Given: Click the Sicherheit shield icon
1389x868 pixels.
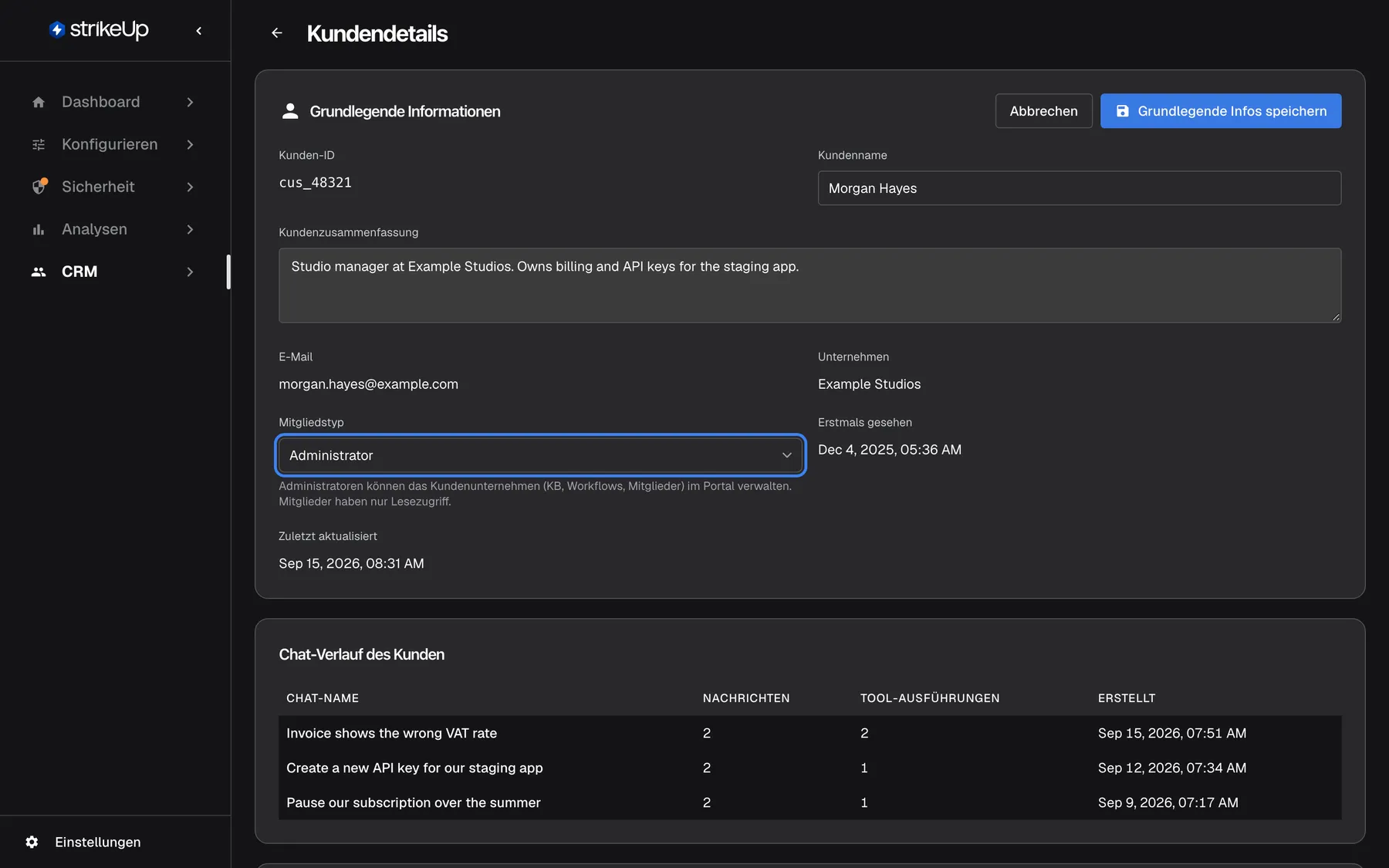Looking at the screenshot, I should pos(39,186).
